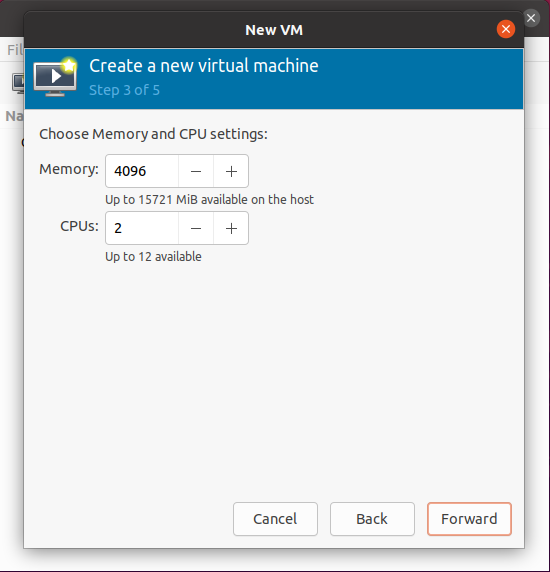
Task: Click the 'Up to 15721 MiB available' hint
Action: [209, 200]
